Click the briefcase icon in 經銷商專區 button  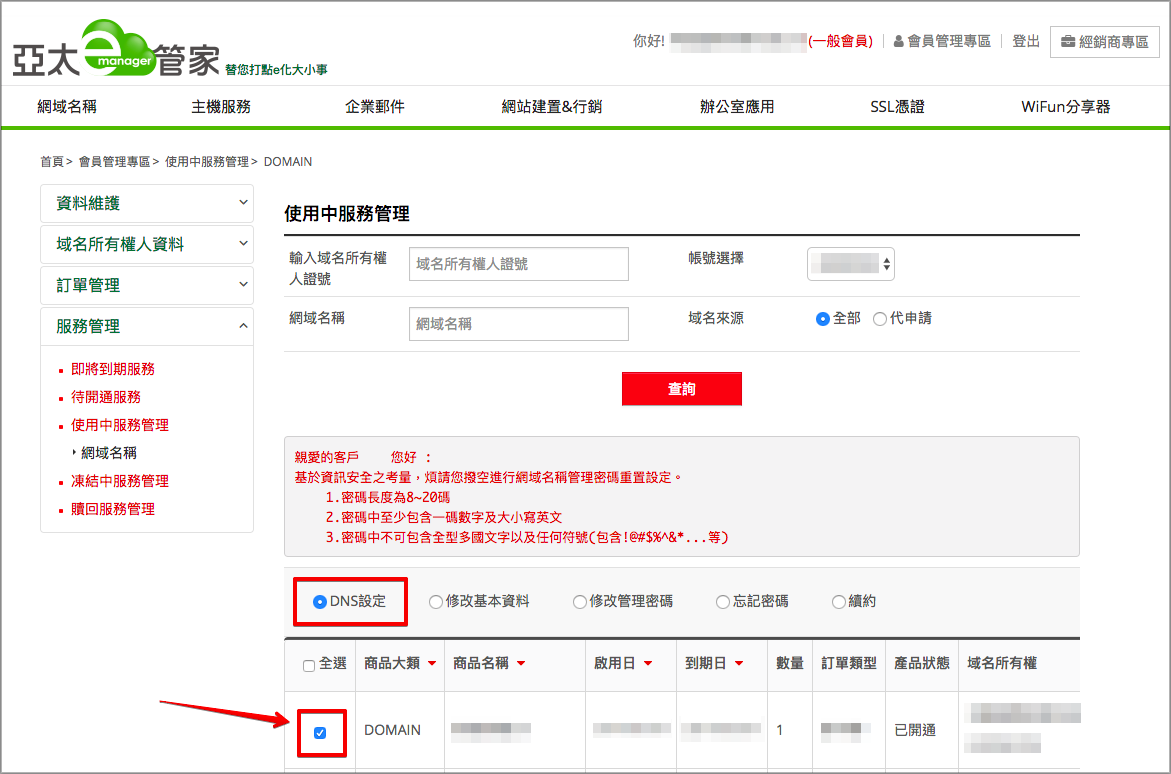point(1068,42)
